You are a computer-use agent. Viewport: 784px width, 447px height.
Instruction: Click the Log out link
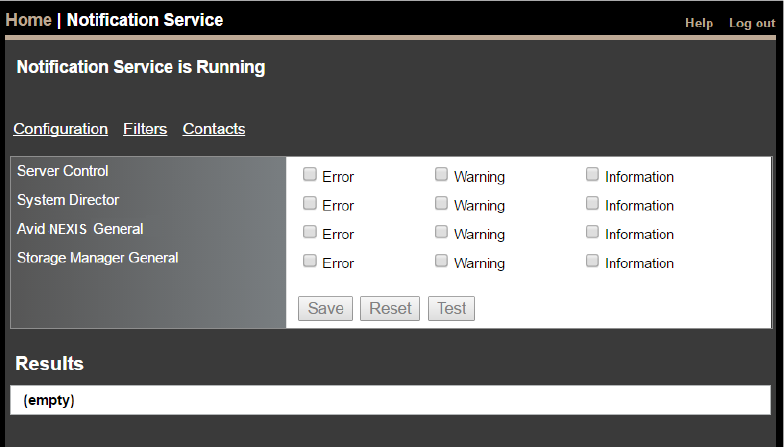[x=751, y=23]
